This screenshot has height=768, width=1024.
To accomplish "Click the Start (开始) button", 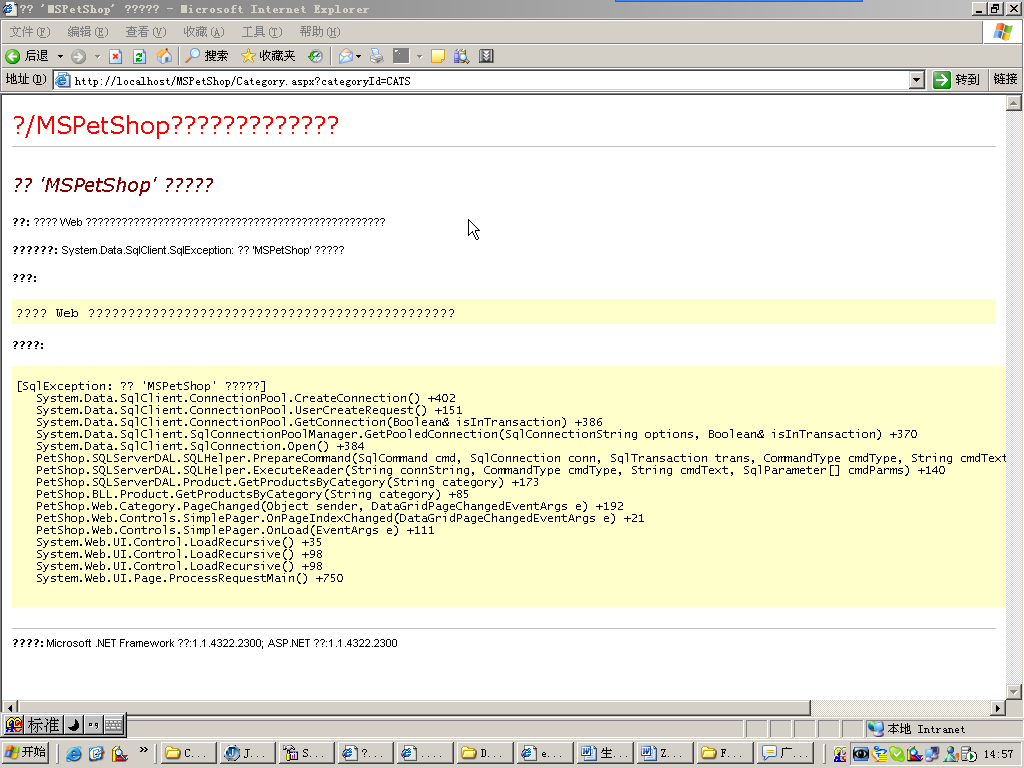I will [x=25, y=753].
